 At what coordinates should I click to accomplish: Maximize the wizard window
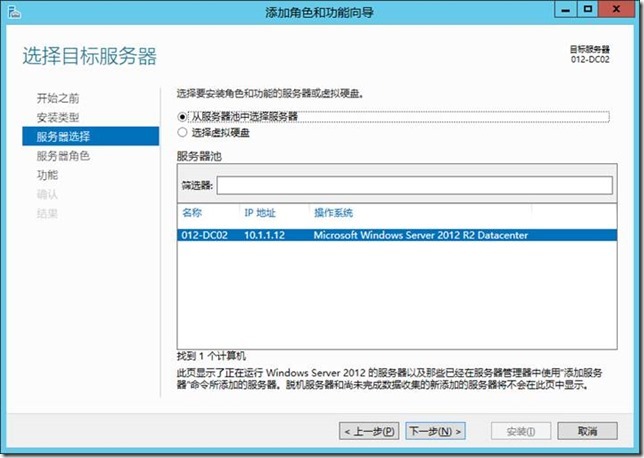(x=587, y=9)
